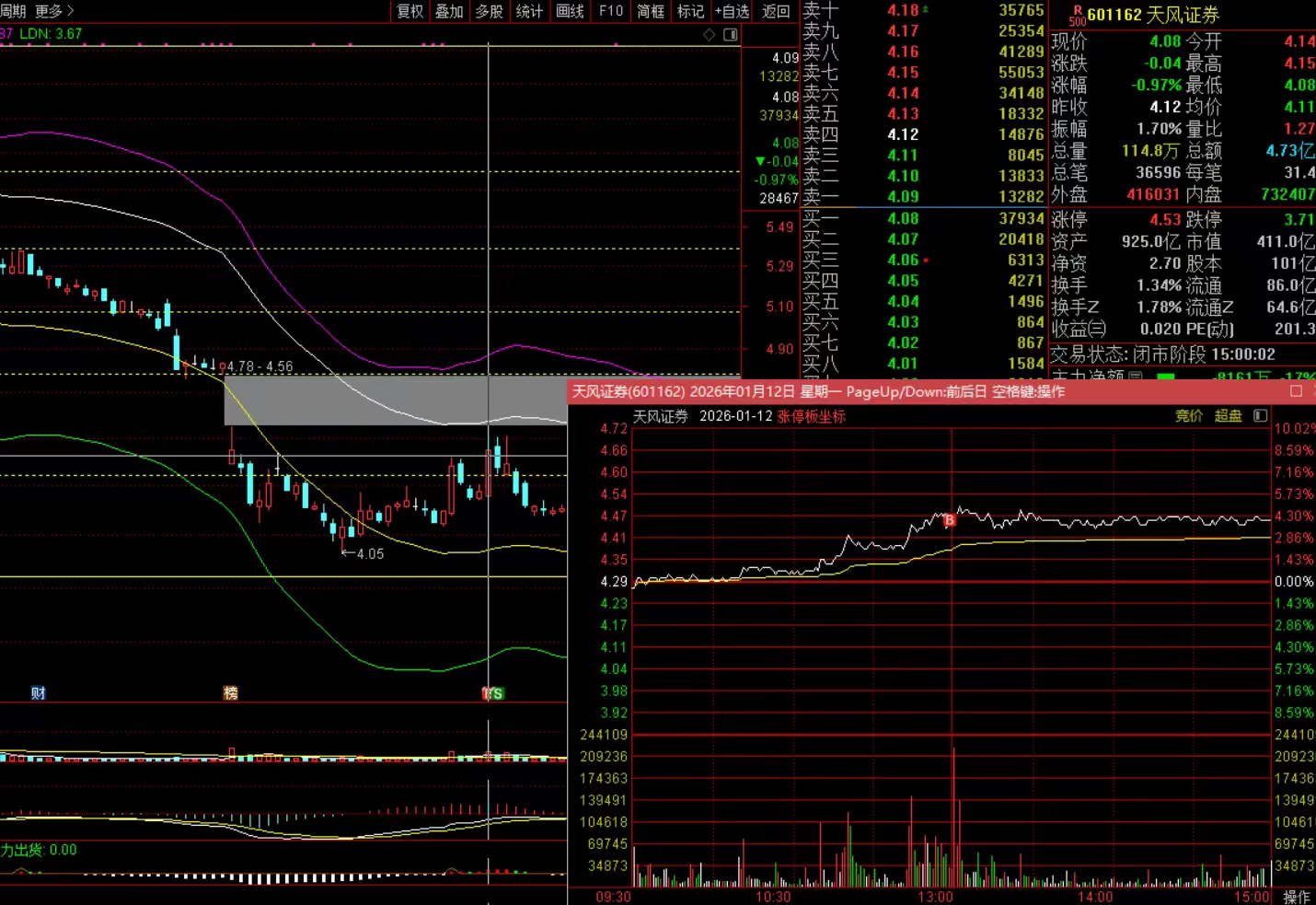Click the 买三 price 4.06
Viewport: 1316px width, 905px height.
tap(903, 260)
